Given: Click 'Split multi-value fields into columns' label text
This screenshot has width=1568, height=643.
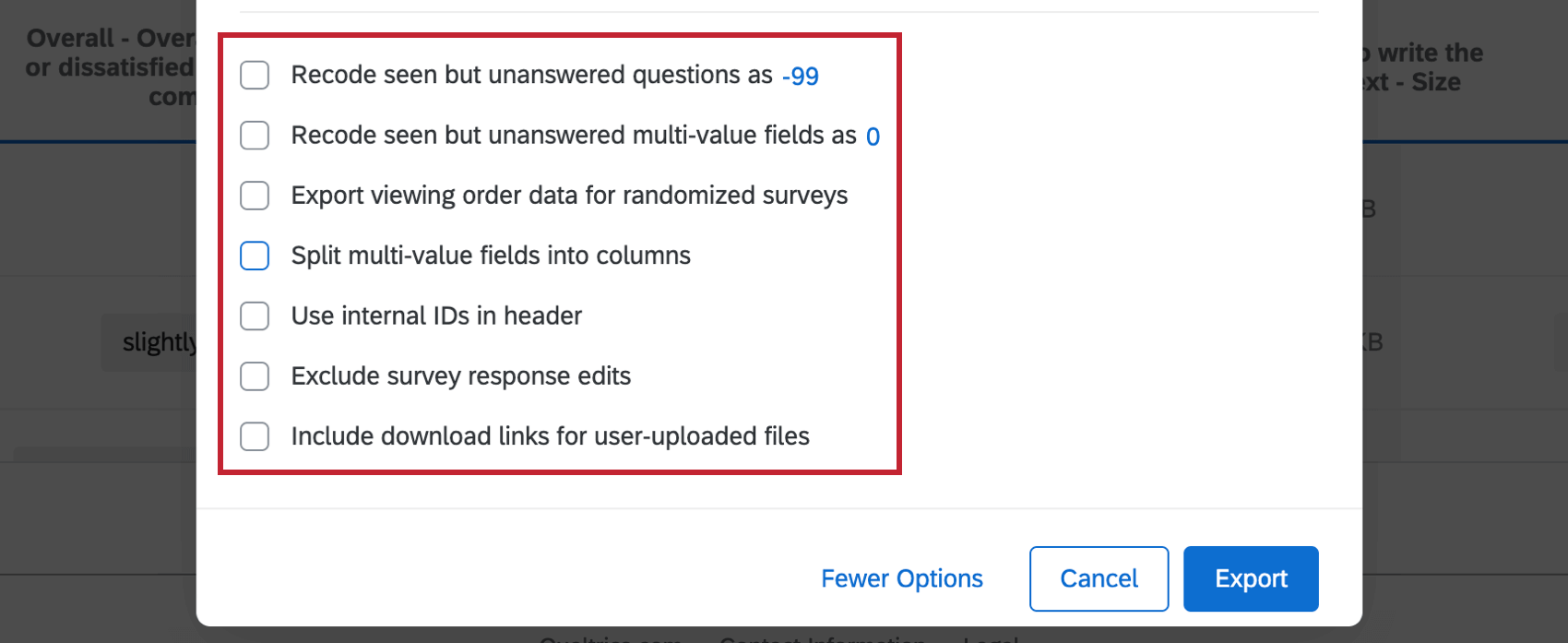Looking at the screenshot, I should coord(491,256).
